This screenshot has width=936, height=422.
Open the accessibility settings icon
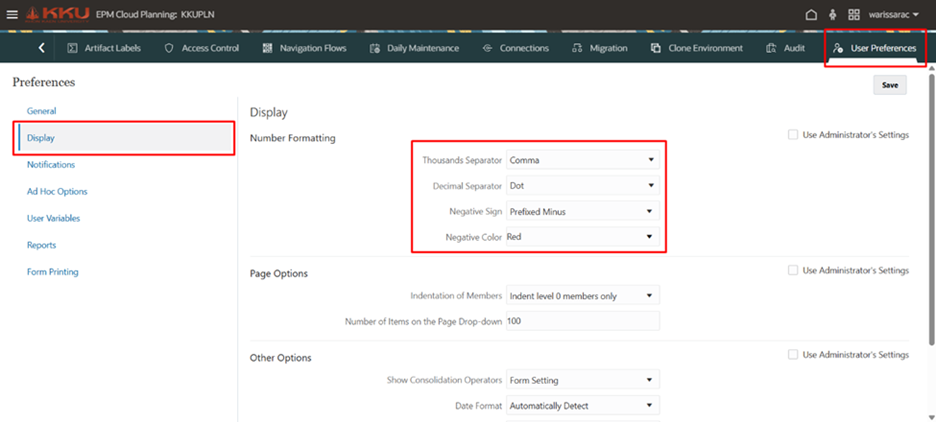tap(833, 15)
